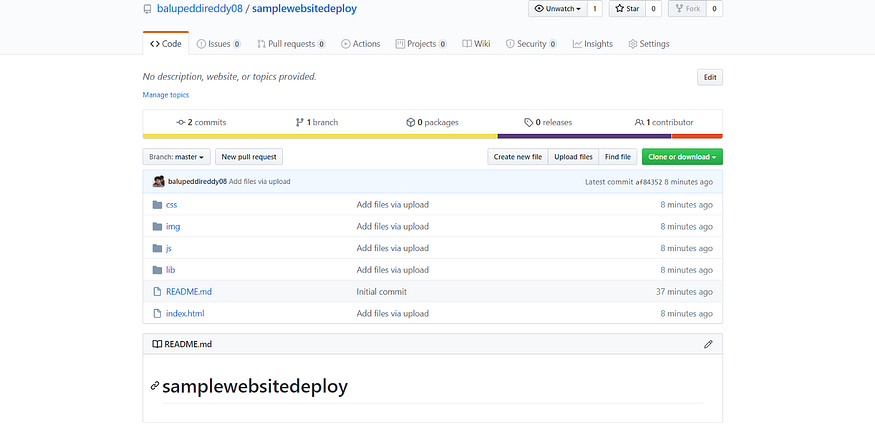The image size is (875, 424).
Task: Click '37 minutes ago' timestamp of README.md
Action: (x=685, y=292)
